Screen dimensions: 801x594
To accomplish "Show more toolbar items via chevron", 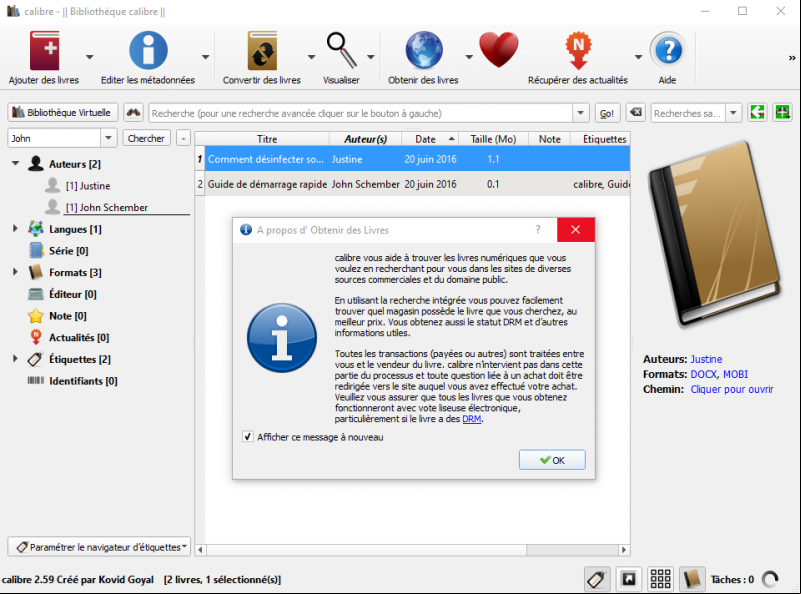I will coord(792,58).
